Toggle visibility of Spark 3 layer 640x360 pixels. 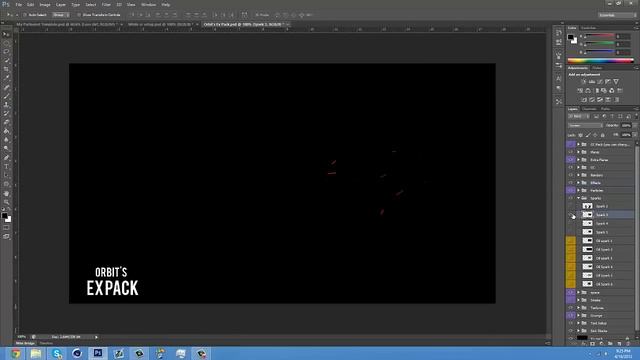(571, 215)
